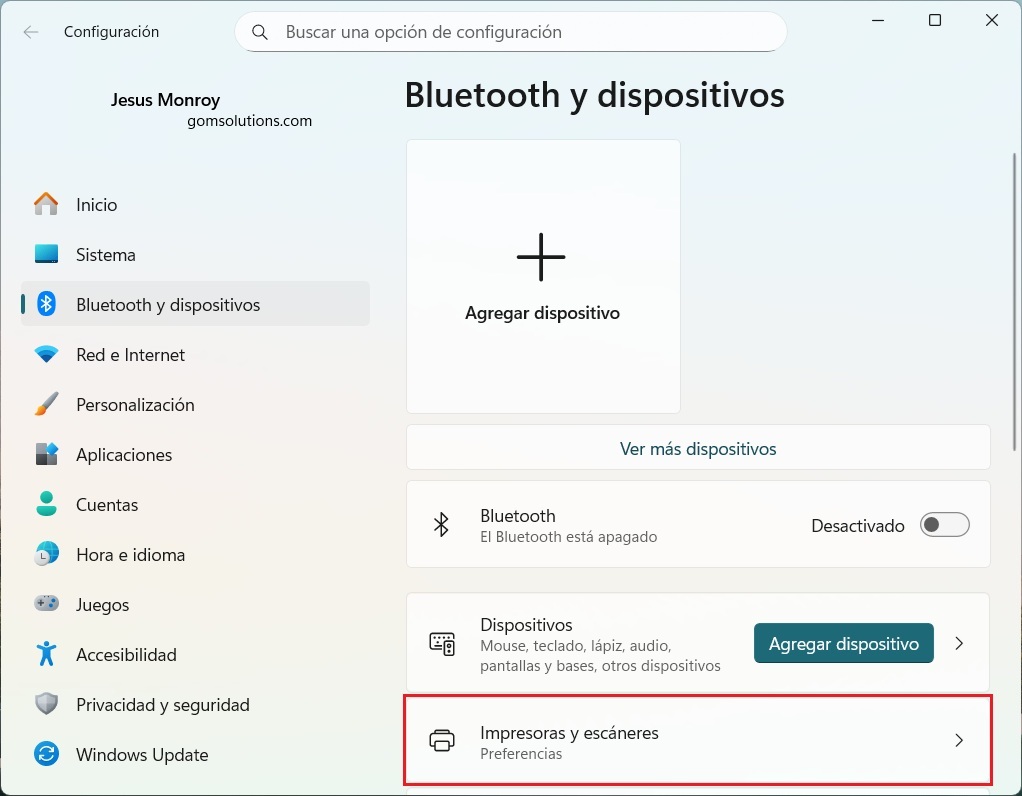
Task: Expand the Dispositivos row chevron
Action: pyautogui.click(x=959, y=643)
